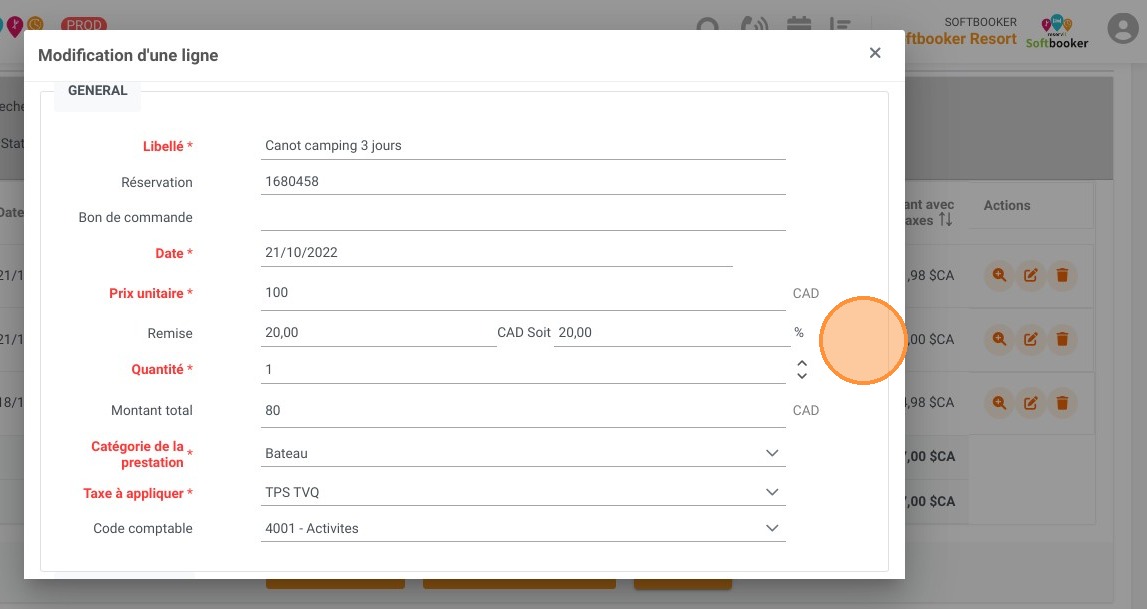Click the Réservation field showing 1680458
This screenshot has height=609, width=1147.
523,181
